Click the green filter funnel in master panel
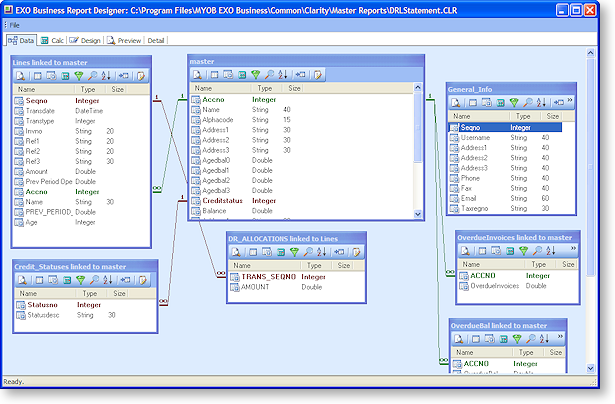This screenshot has height=404, width=615. click(257, 75)
